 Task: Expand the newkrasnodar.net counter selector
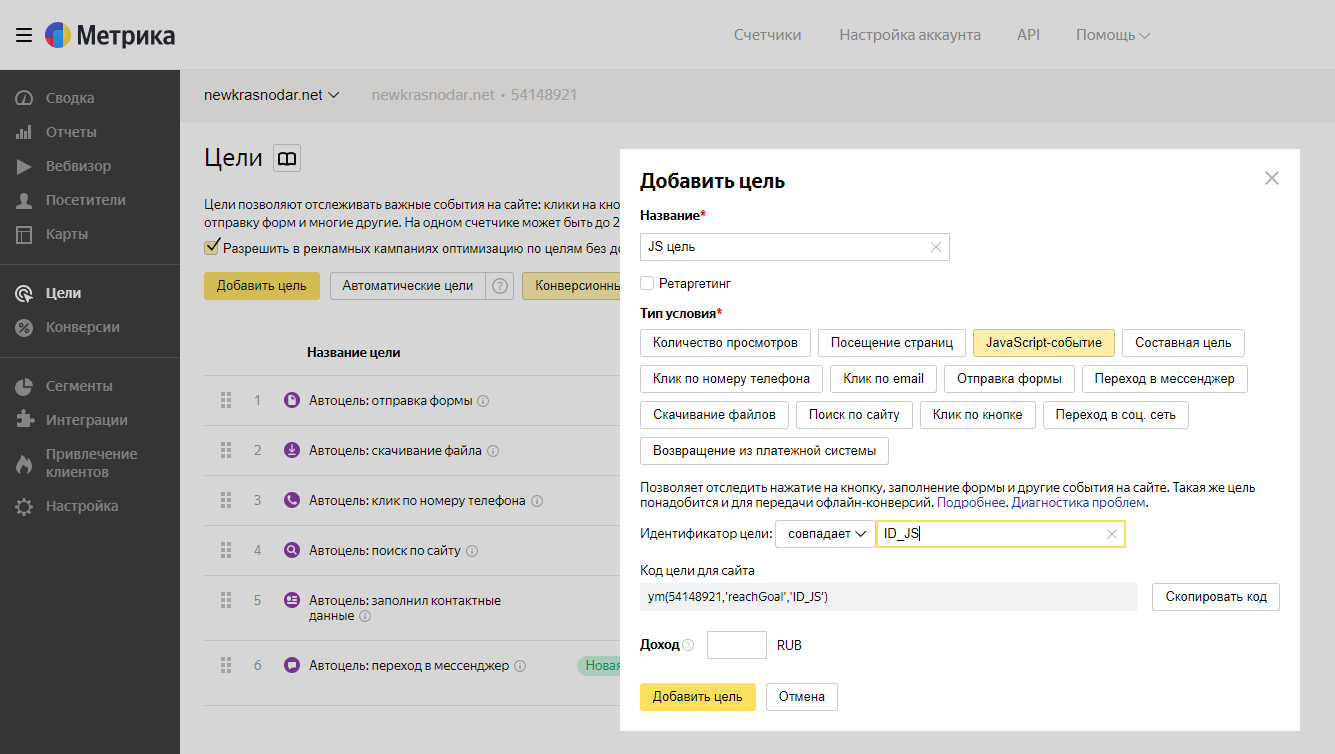(x=271, y=95)
